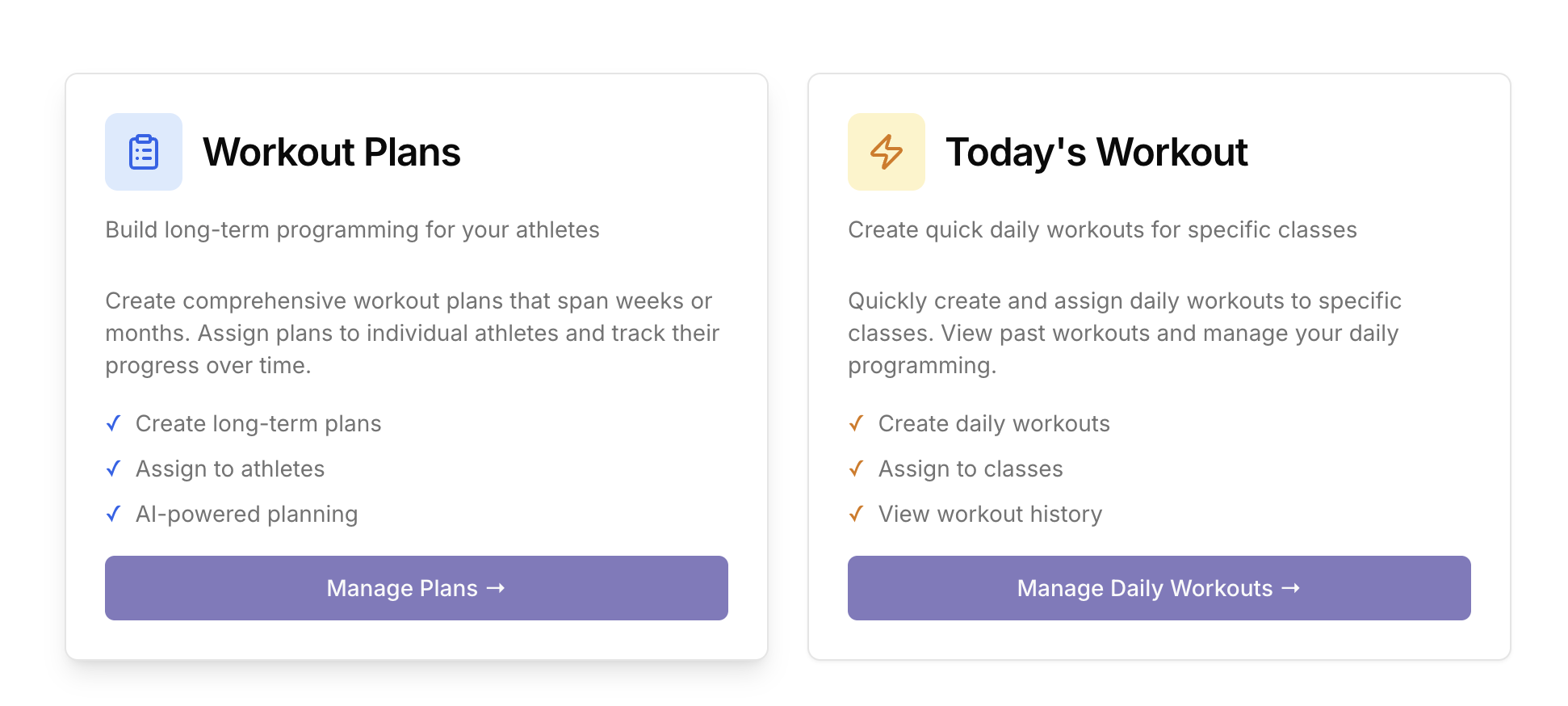This screenshot has height=706, width=1568.
Task: Select the Today's Workout heading
Action: [x=1096, y=152]
